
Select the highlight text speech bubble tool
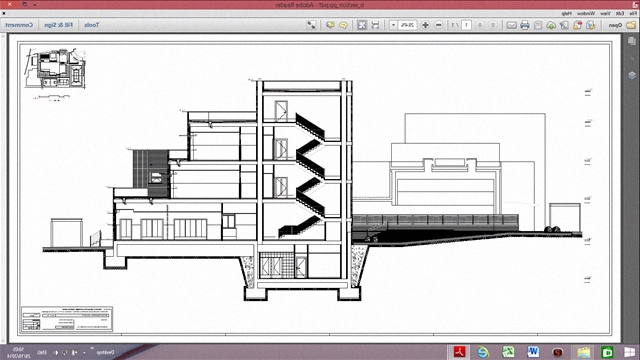[x=330, y=25]
